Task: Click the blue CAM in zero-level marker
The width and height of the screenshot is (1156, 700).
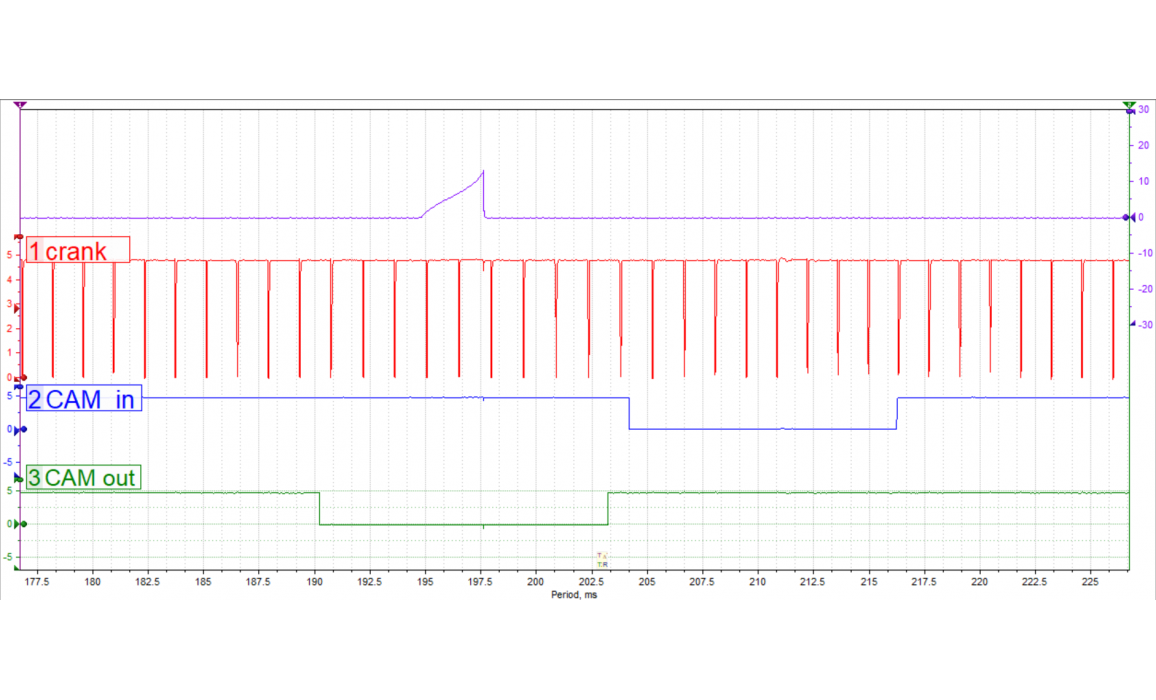Action: (20, 430)
